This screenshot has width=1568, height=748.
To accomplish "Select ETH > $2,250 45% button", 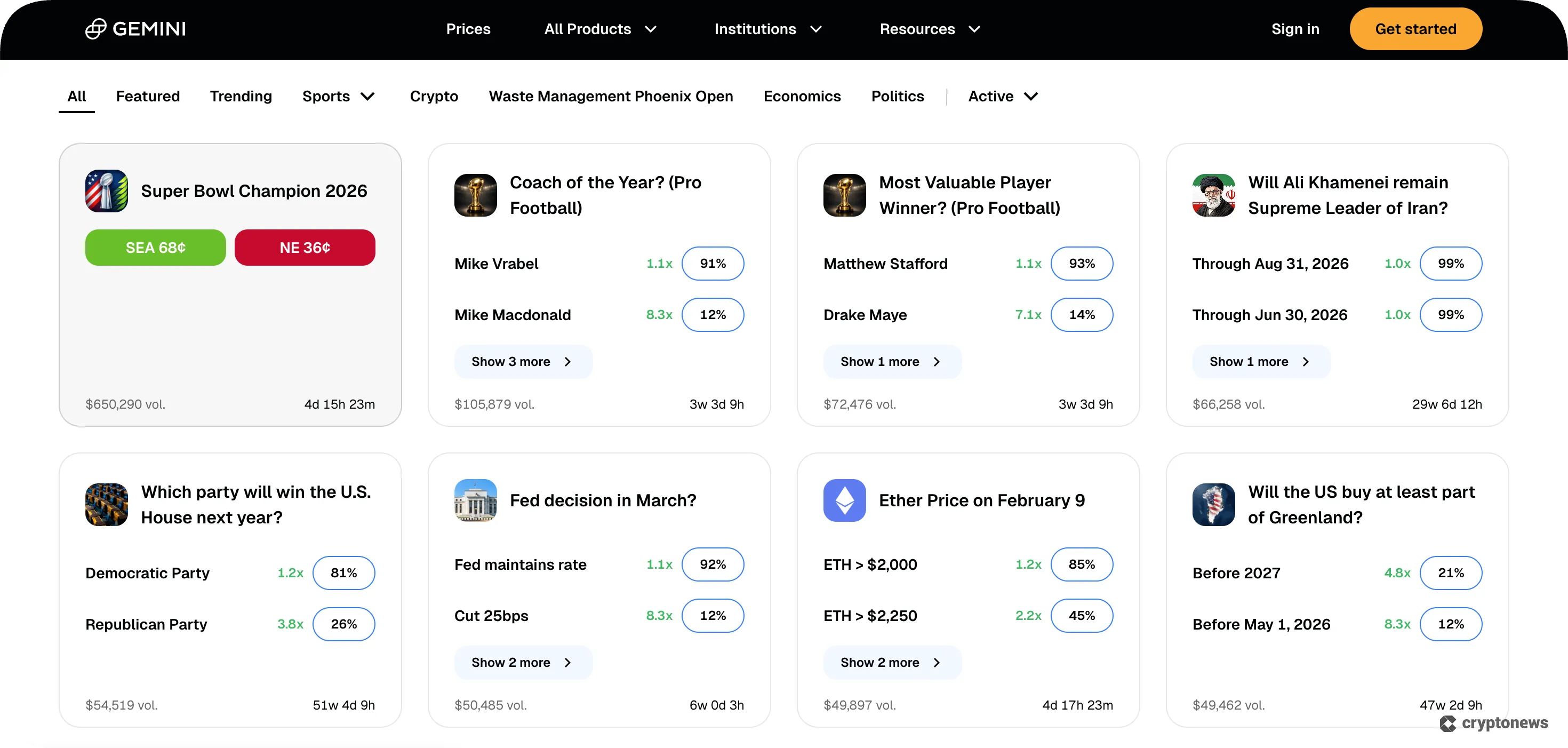I will tap(1081, 616).
